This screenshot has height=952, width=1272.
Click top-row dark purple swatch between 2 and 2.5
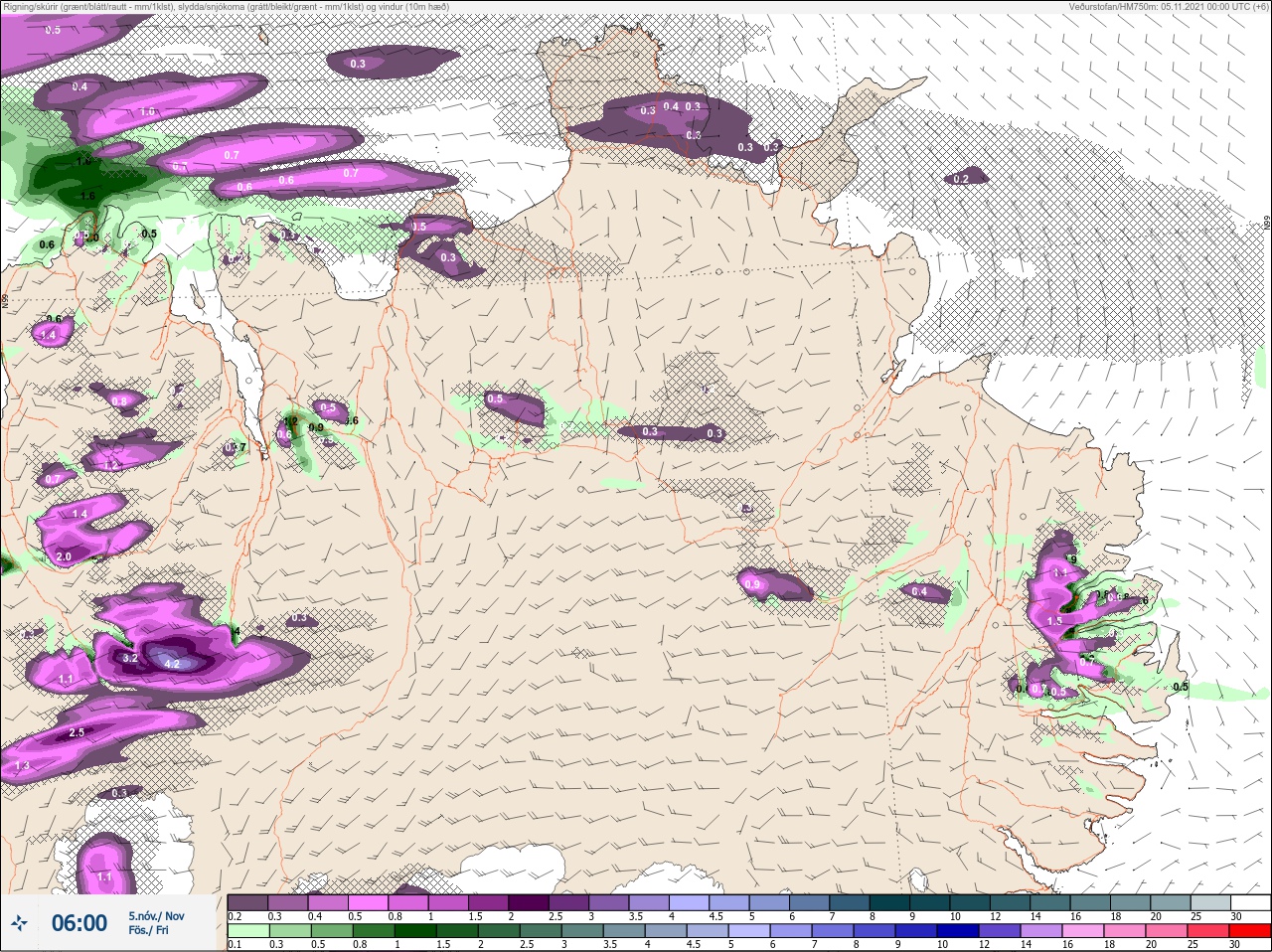(x=528, y=902)
